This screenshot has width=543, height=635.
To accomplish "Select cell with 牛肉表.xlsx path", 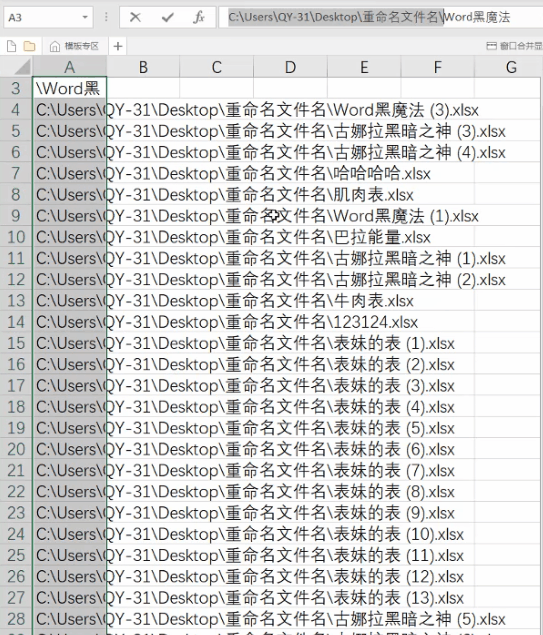I will point(70,300).
